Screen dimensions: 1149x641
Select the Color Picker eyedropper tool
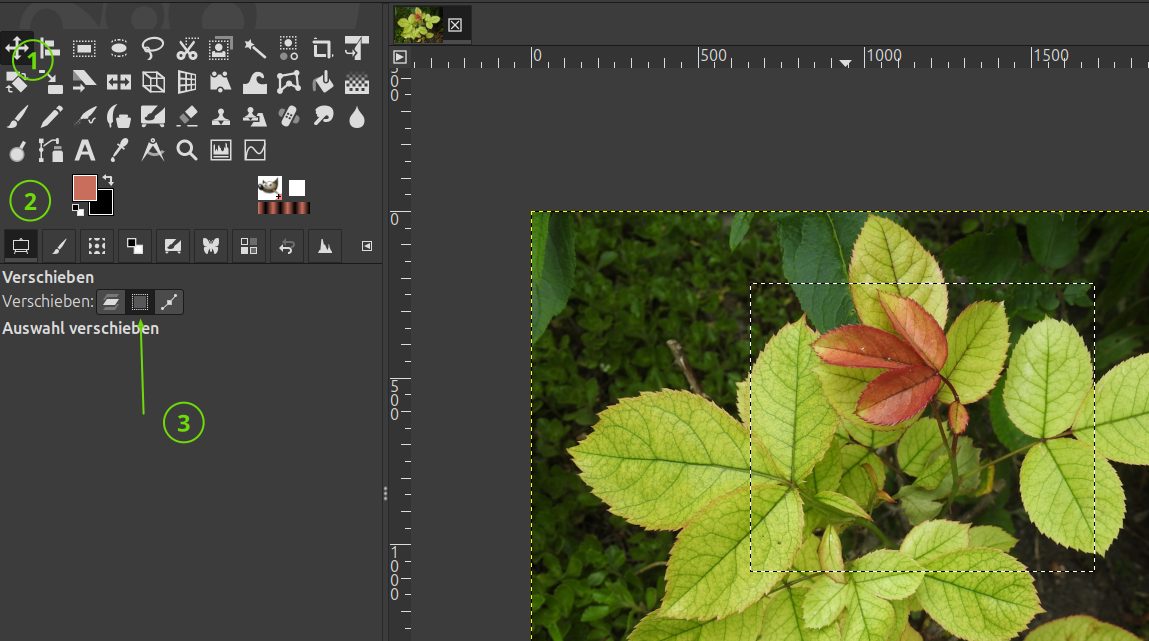(x=119, y=151)
